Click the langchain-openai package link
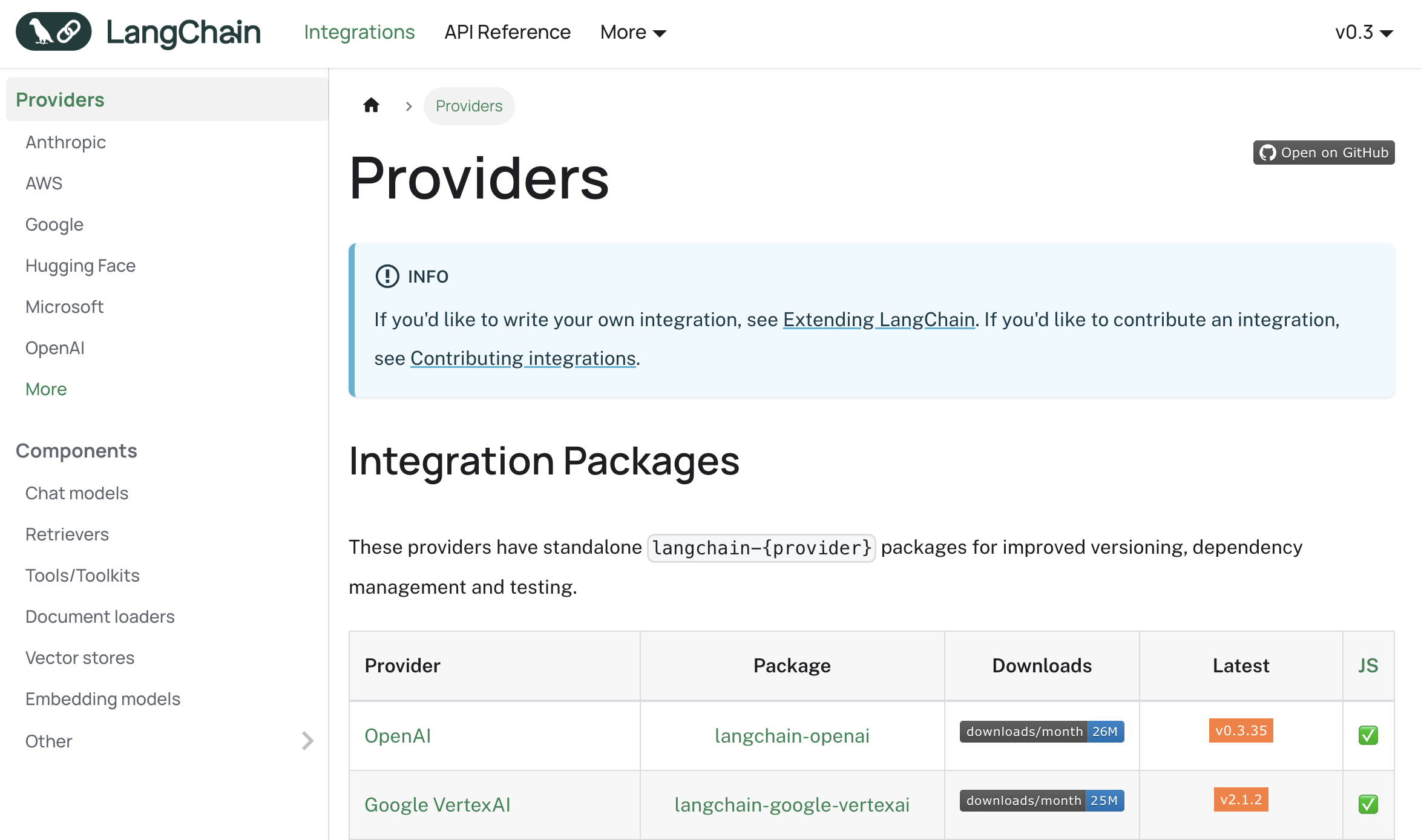 [x=792, y=735]
